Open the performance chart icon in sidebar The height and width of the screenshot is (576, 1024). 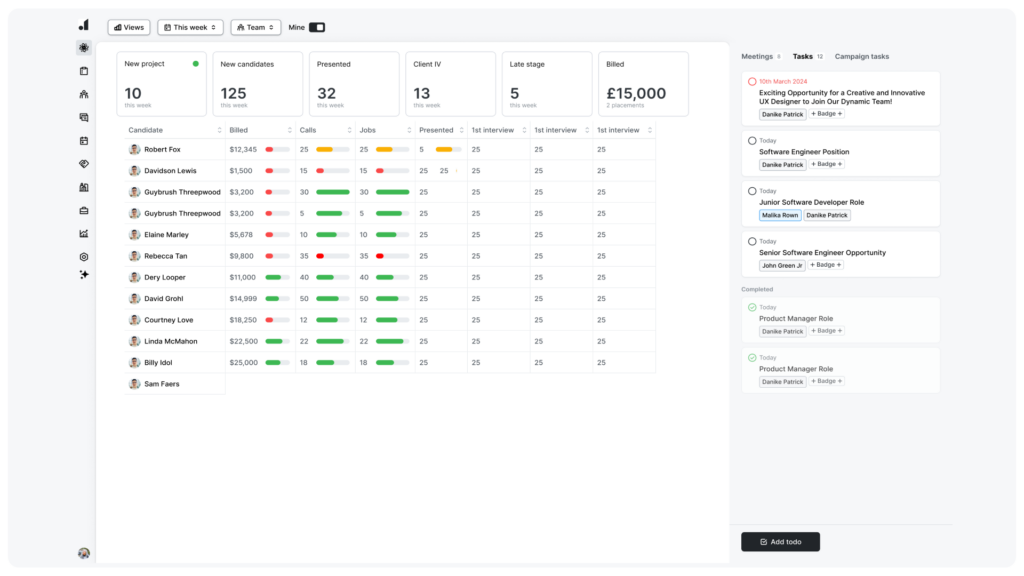[84, 233]
